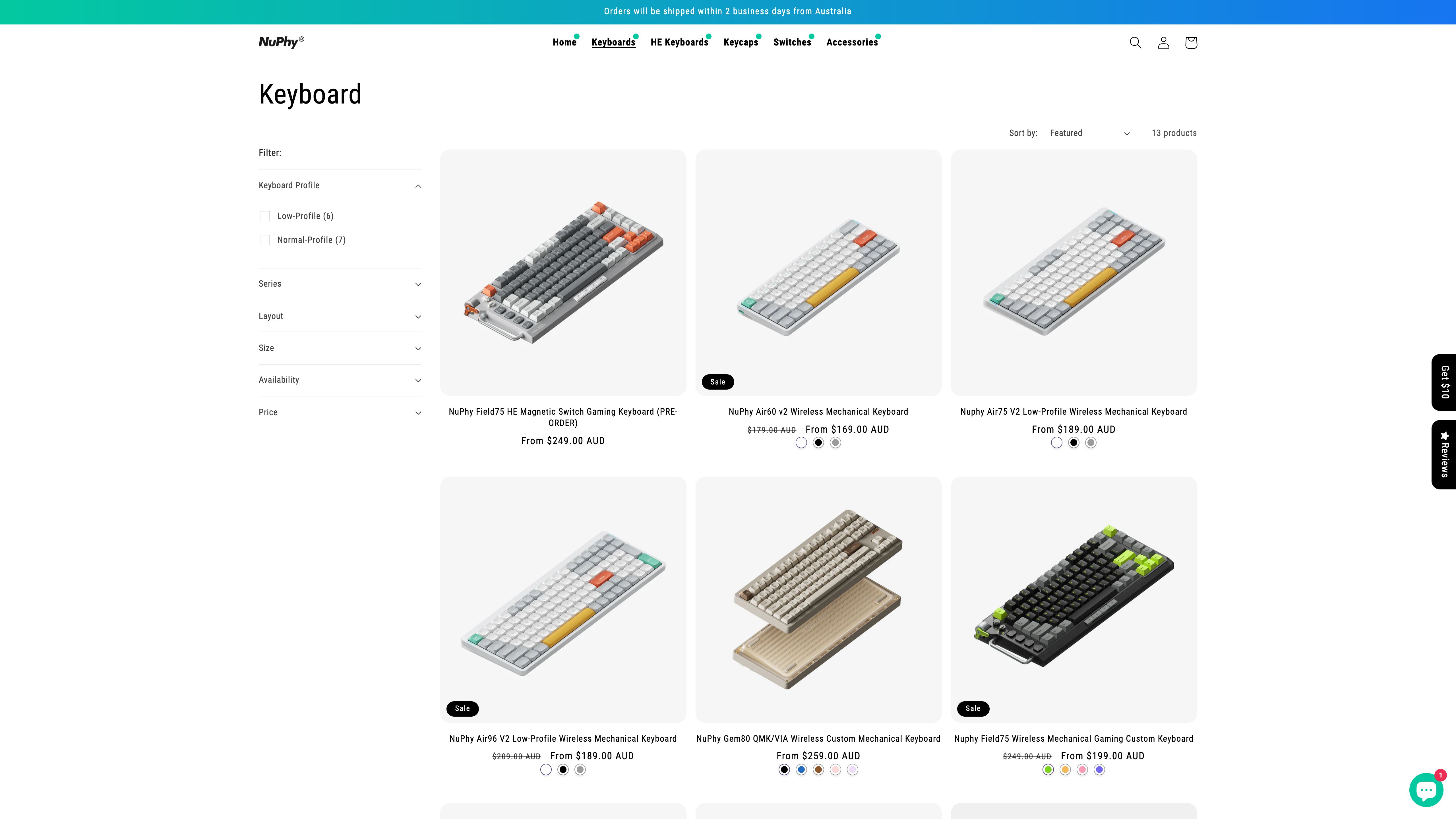Expand the Layout filter
The width and height of the screenshot is (1456, 819).
click(340, 316)
